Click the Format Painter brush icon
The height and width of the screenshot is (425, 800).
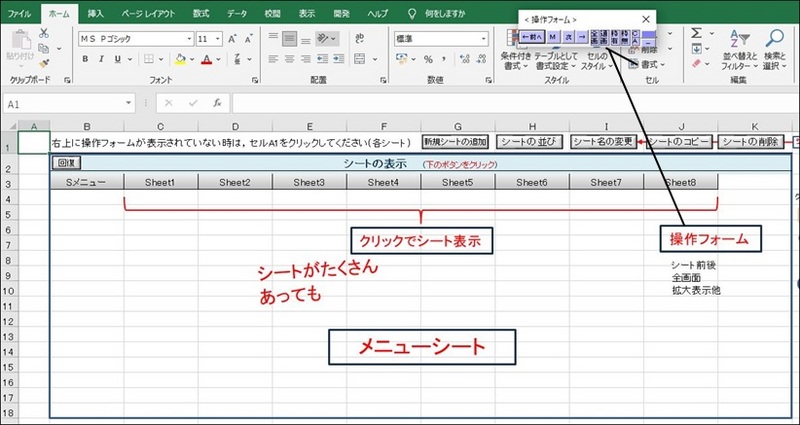(x=45, y=62)
